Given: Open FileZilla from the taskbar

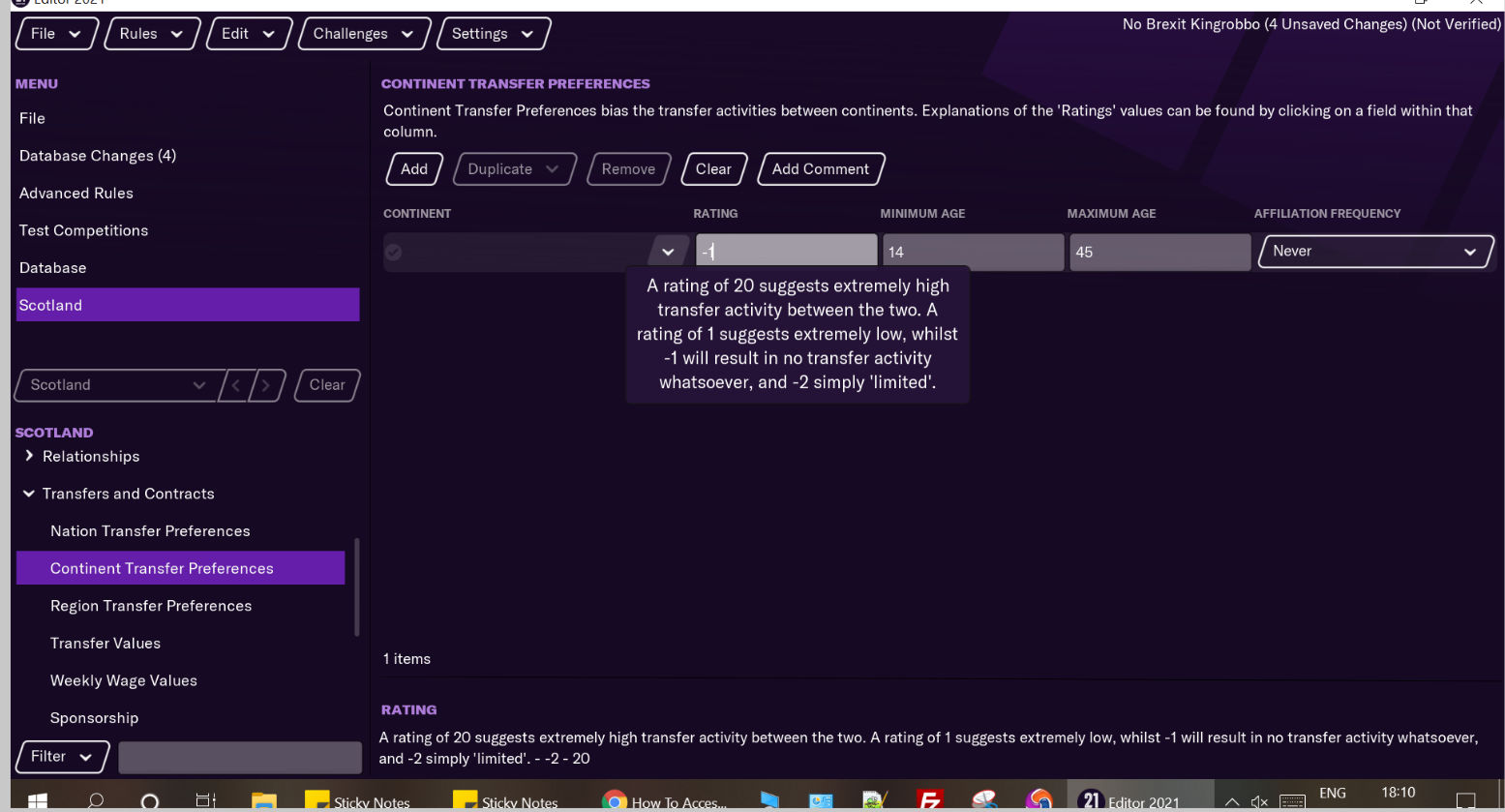Looking at the screenshot, I should click(x=929, y=801).
